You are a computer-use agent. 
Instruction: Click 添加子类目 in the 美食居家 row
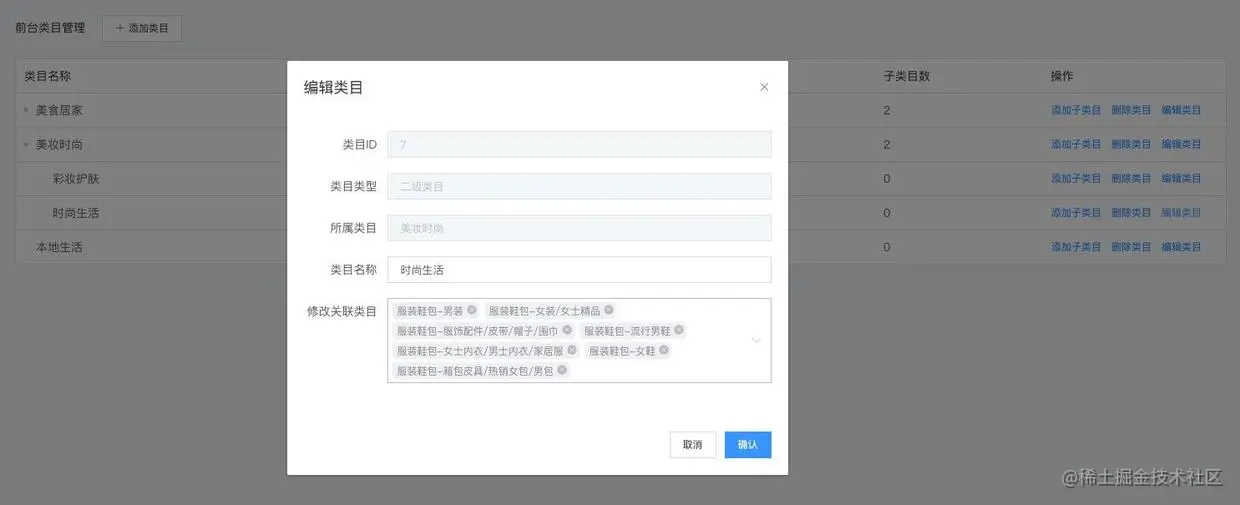tap(1076, 110)
